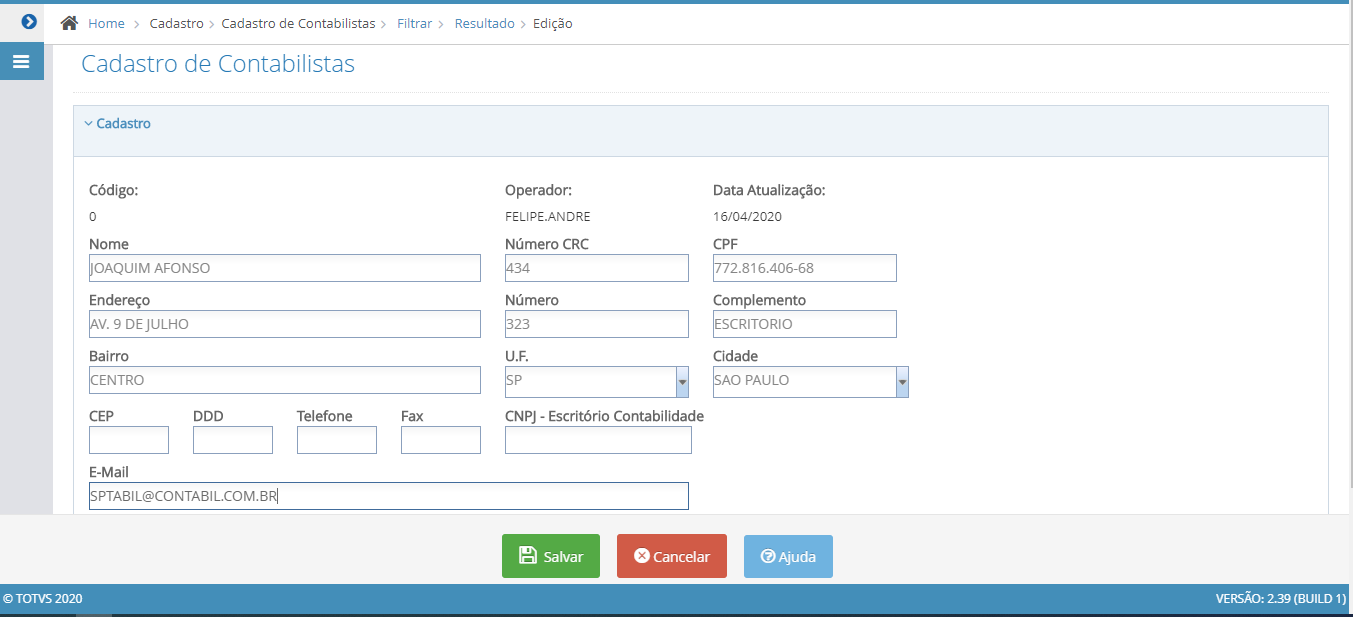1353x617 pixels.
Task: Click the Fax input field
Action: point(441,440)
